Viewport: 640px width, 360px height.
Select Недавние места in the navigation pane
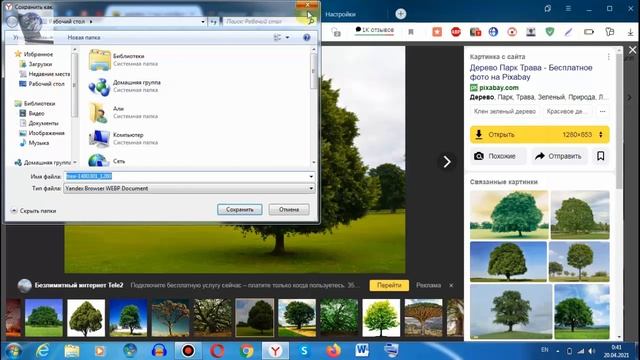pos(45,74)
